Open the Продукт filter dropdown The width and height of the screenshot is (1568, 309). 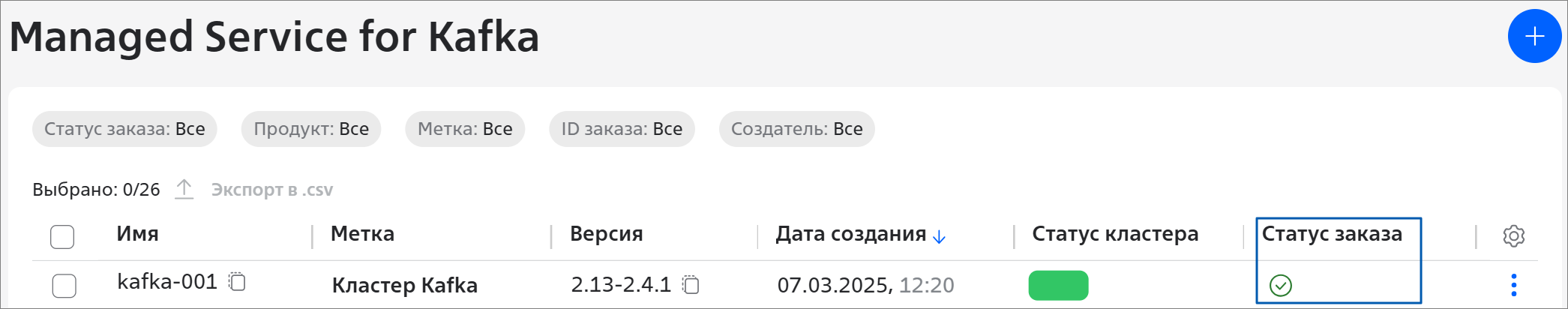(x=311, y=129)
